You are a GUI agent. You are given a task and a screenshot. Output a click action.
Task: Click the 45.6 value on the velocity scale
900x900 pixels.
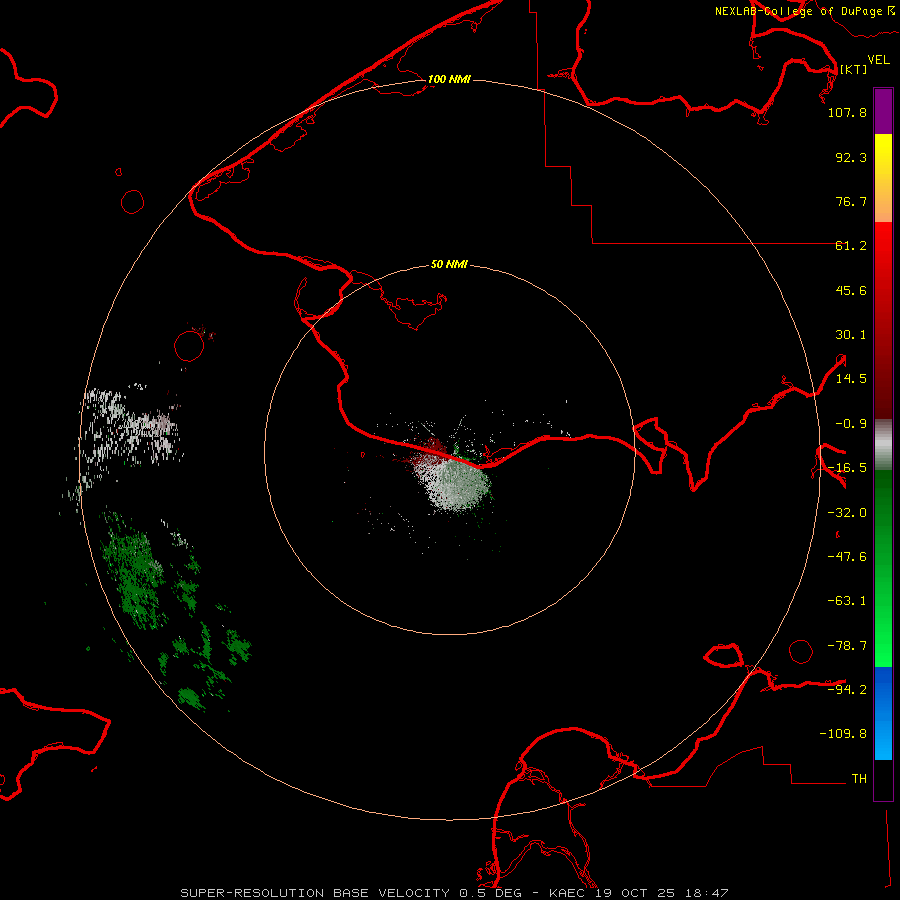[x=851, y=290]
